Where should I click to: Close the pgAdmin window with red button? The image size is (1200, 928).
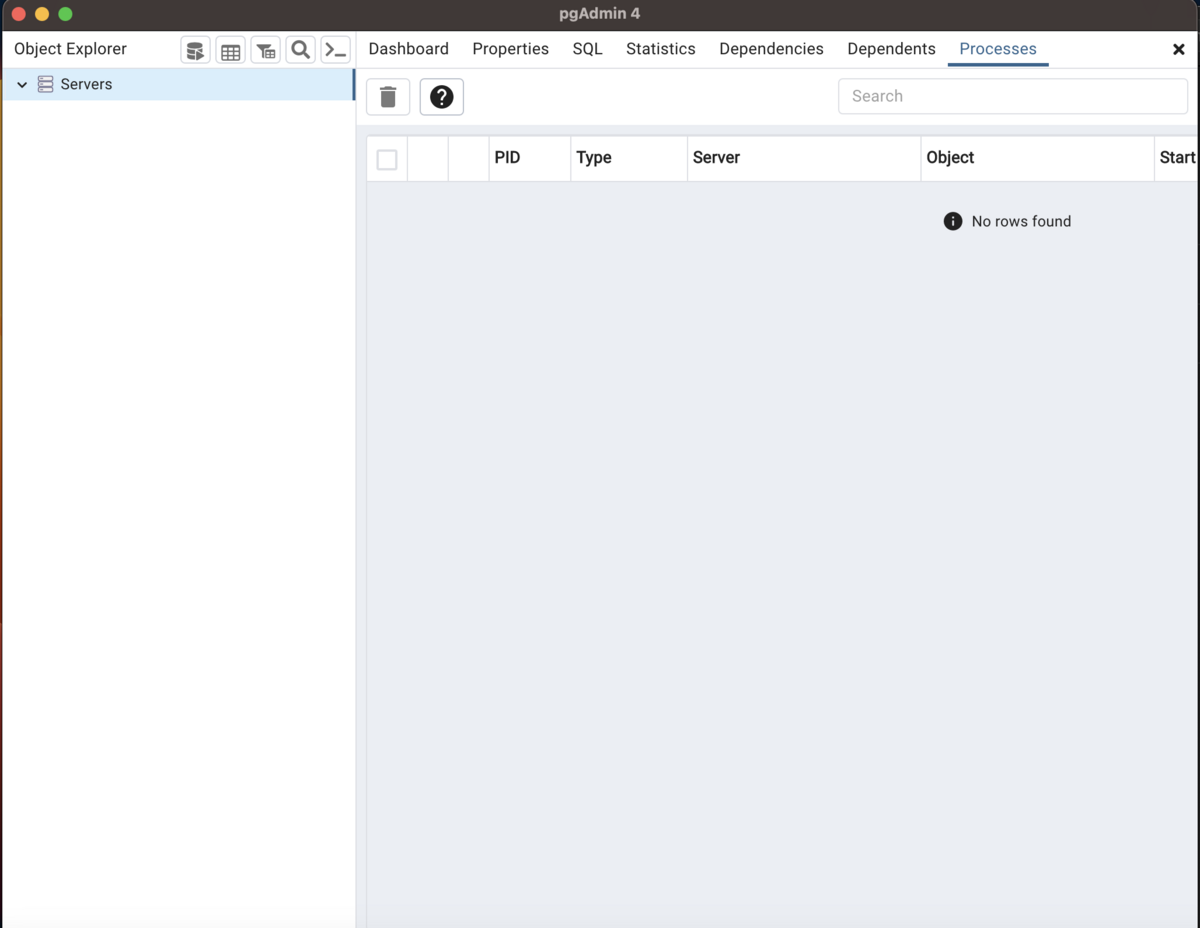pos(18,14)
